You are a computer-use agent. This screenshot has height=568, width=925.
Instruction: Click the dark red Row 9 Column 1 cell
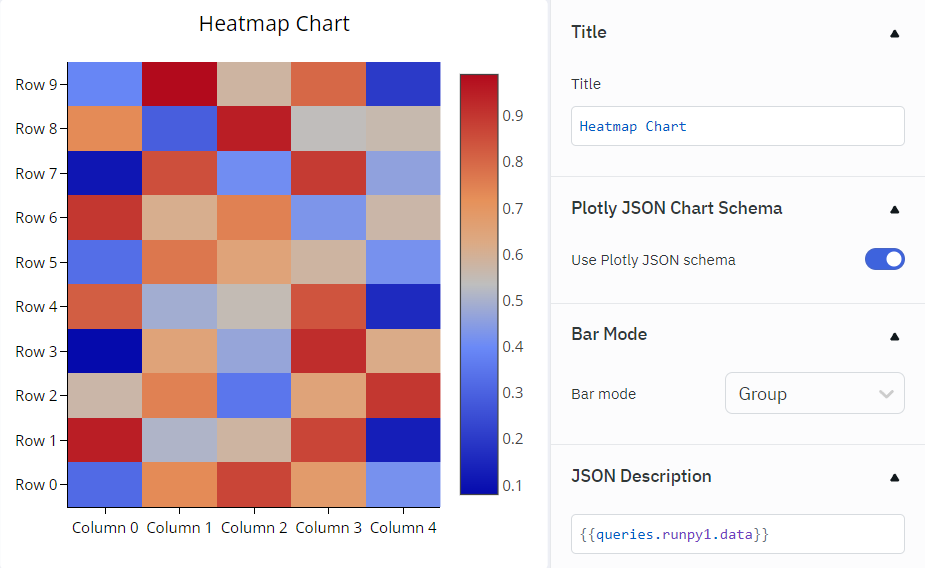(179, 84)
